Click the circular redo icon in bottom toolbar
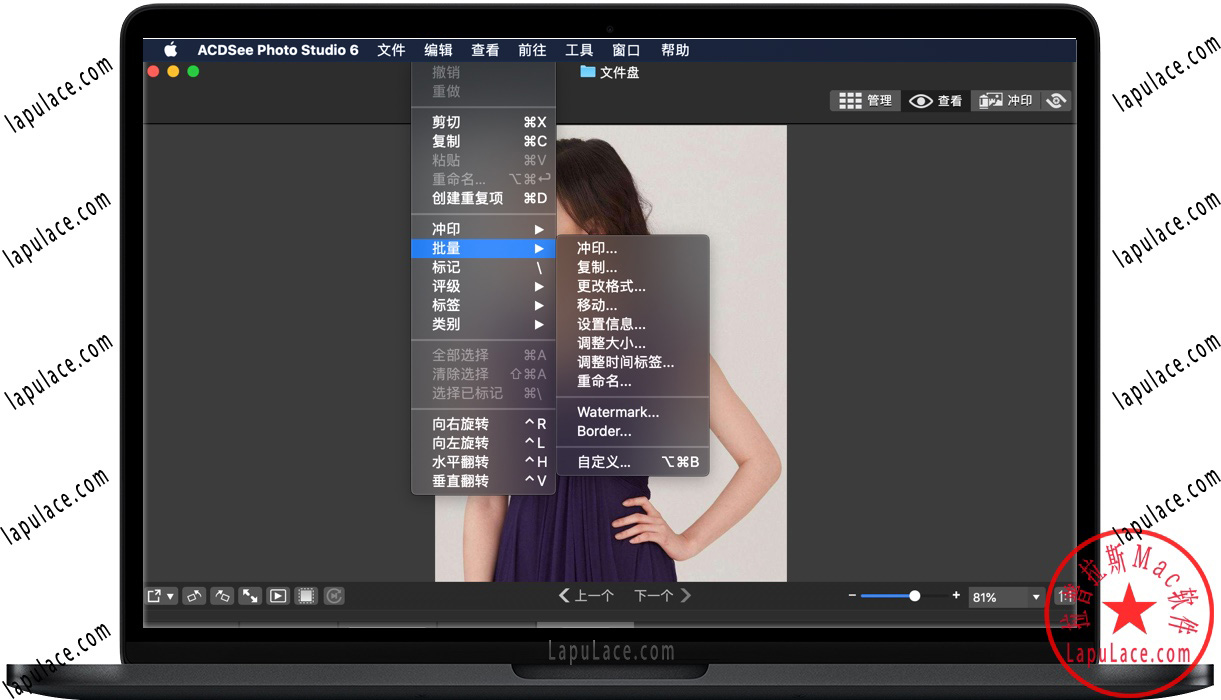 point(334,596)
